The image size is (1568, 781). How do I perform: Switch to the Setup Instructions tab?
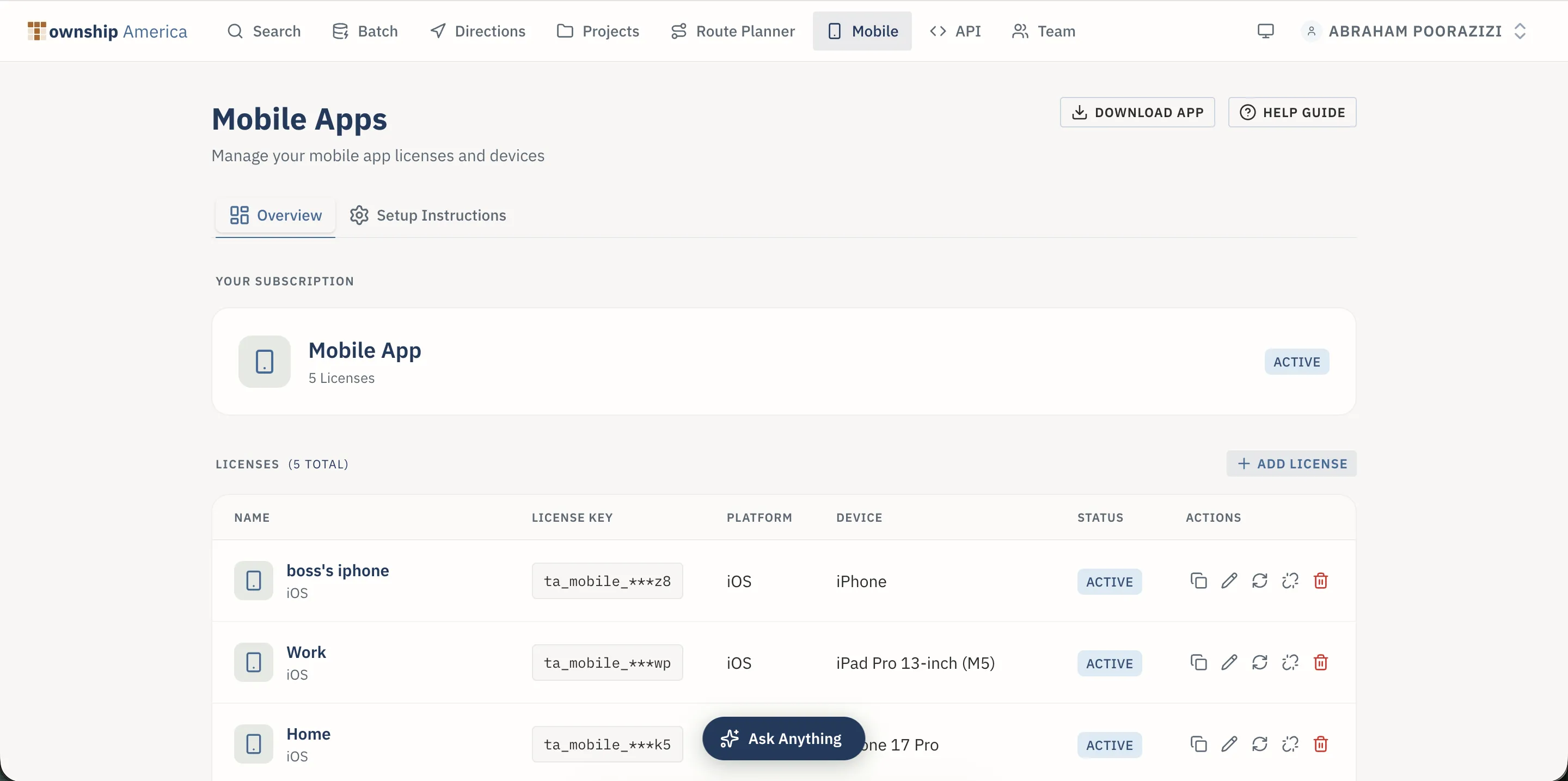[x=428, y=215]
